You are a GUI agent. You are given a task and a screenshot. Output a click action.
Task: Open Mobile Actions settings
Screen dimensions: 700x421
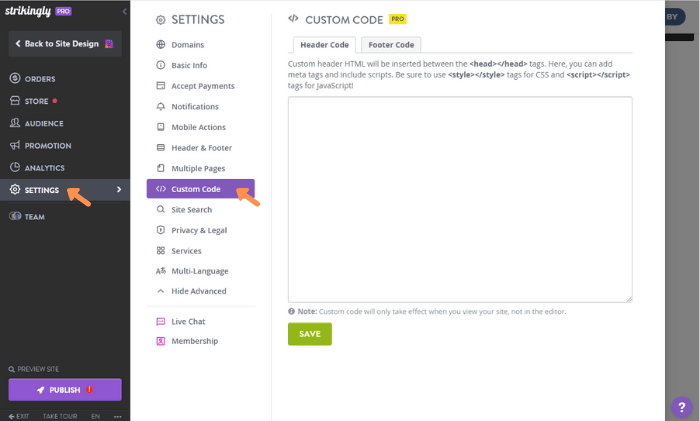[x=200, y=127]
